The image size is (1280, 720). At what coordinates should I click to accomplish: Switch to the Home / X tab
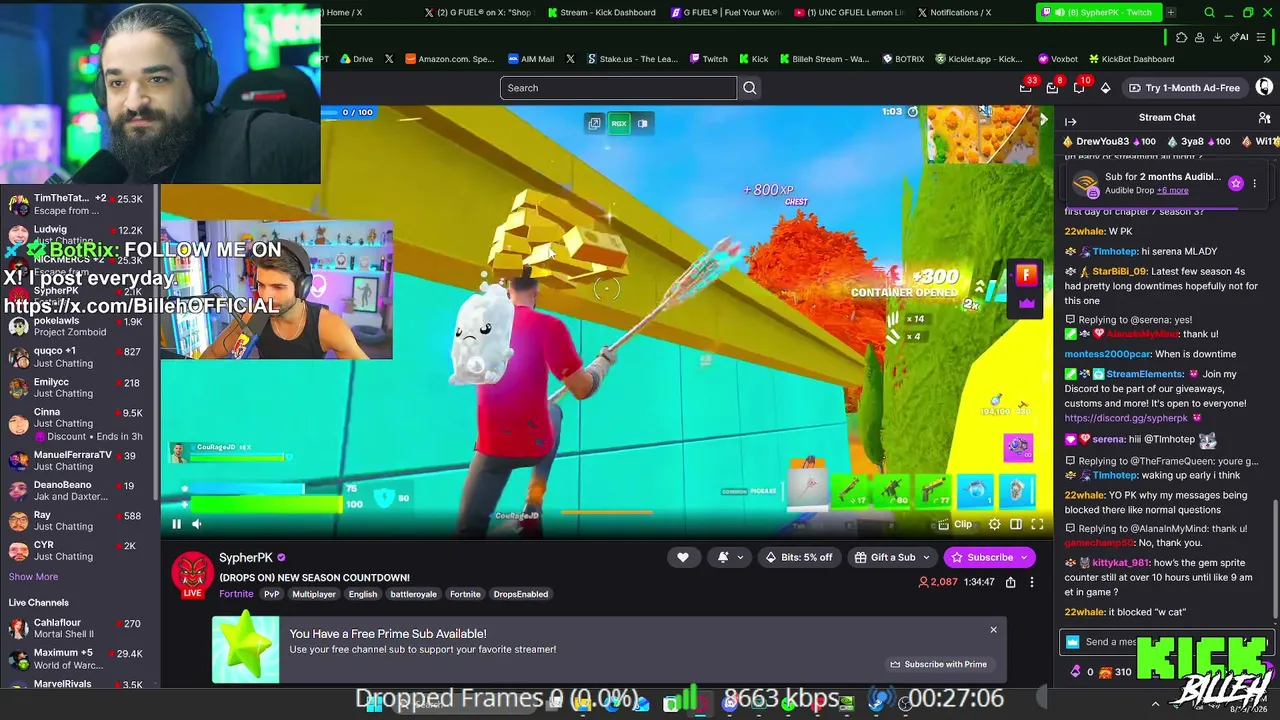point(344,13)
